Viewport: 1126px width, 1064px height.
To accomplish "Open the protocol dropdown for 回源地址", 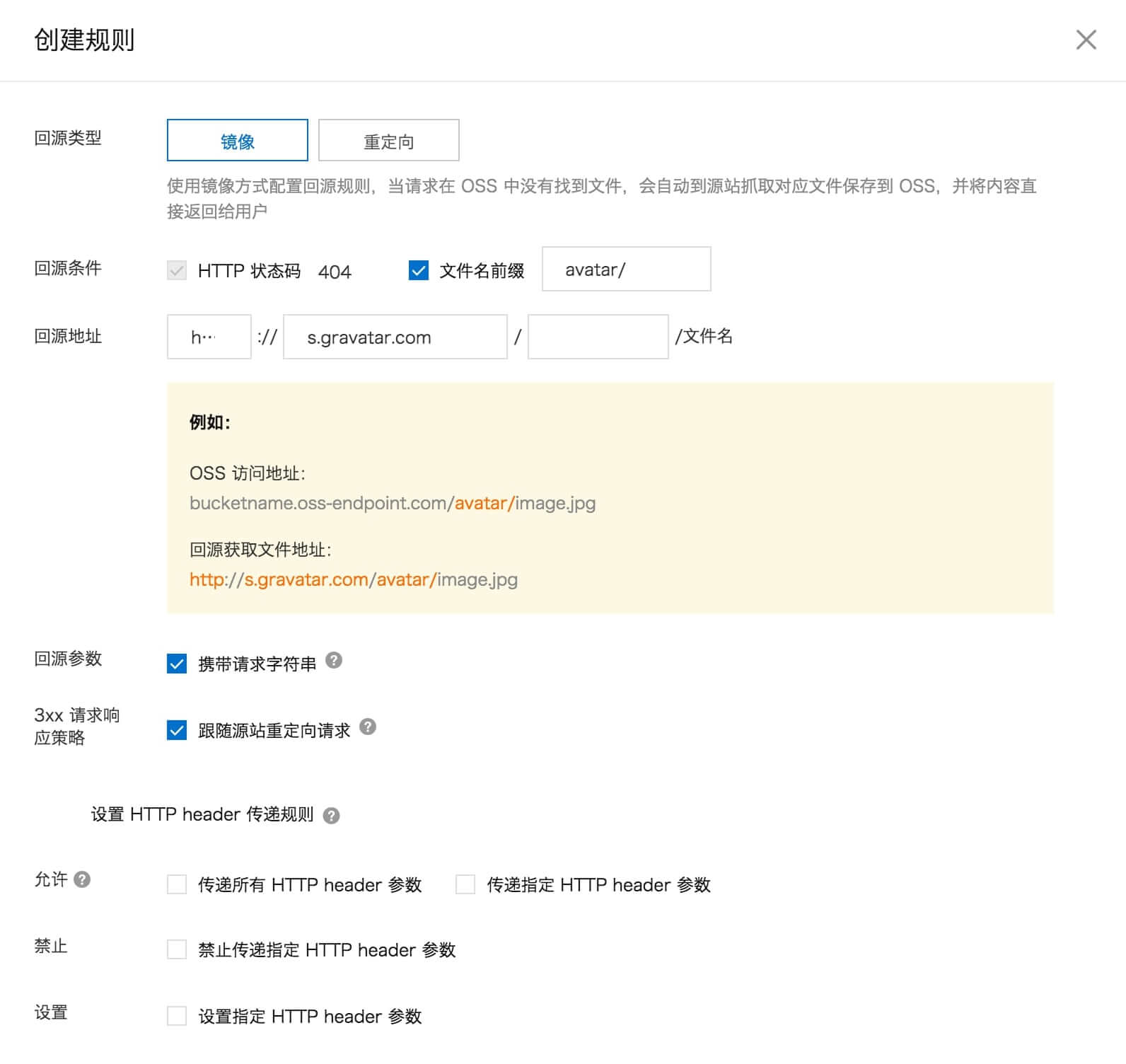I will 209,337.
